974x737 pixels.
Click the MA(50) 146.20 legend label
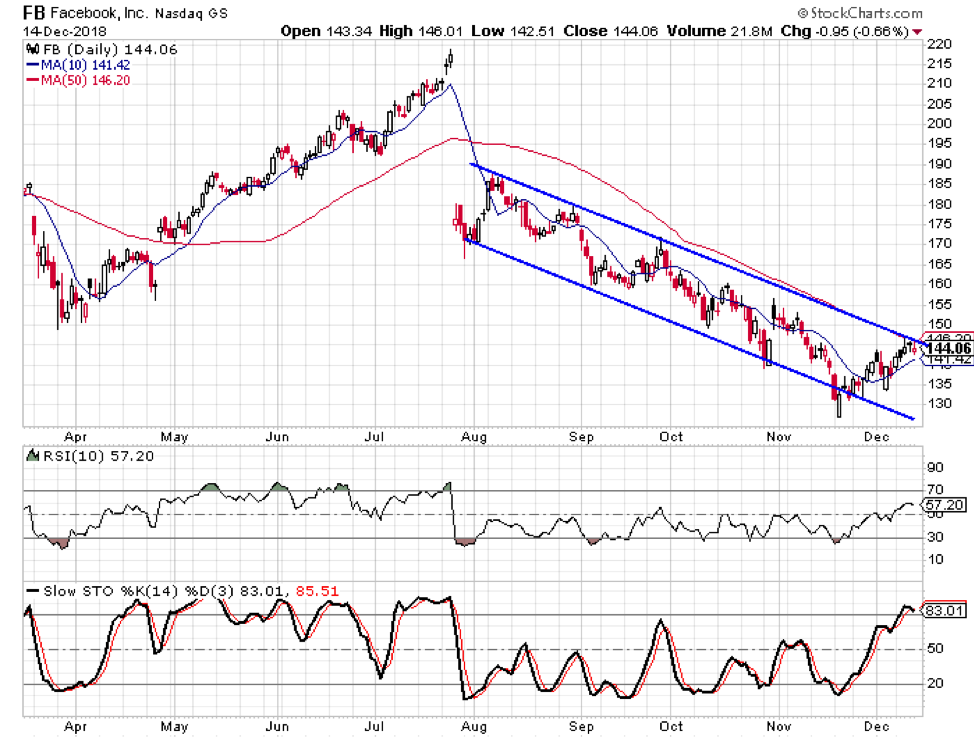coord(86,80)
